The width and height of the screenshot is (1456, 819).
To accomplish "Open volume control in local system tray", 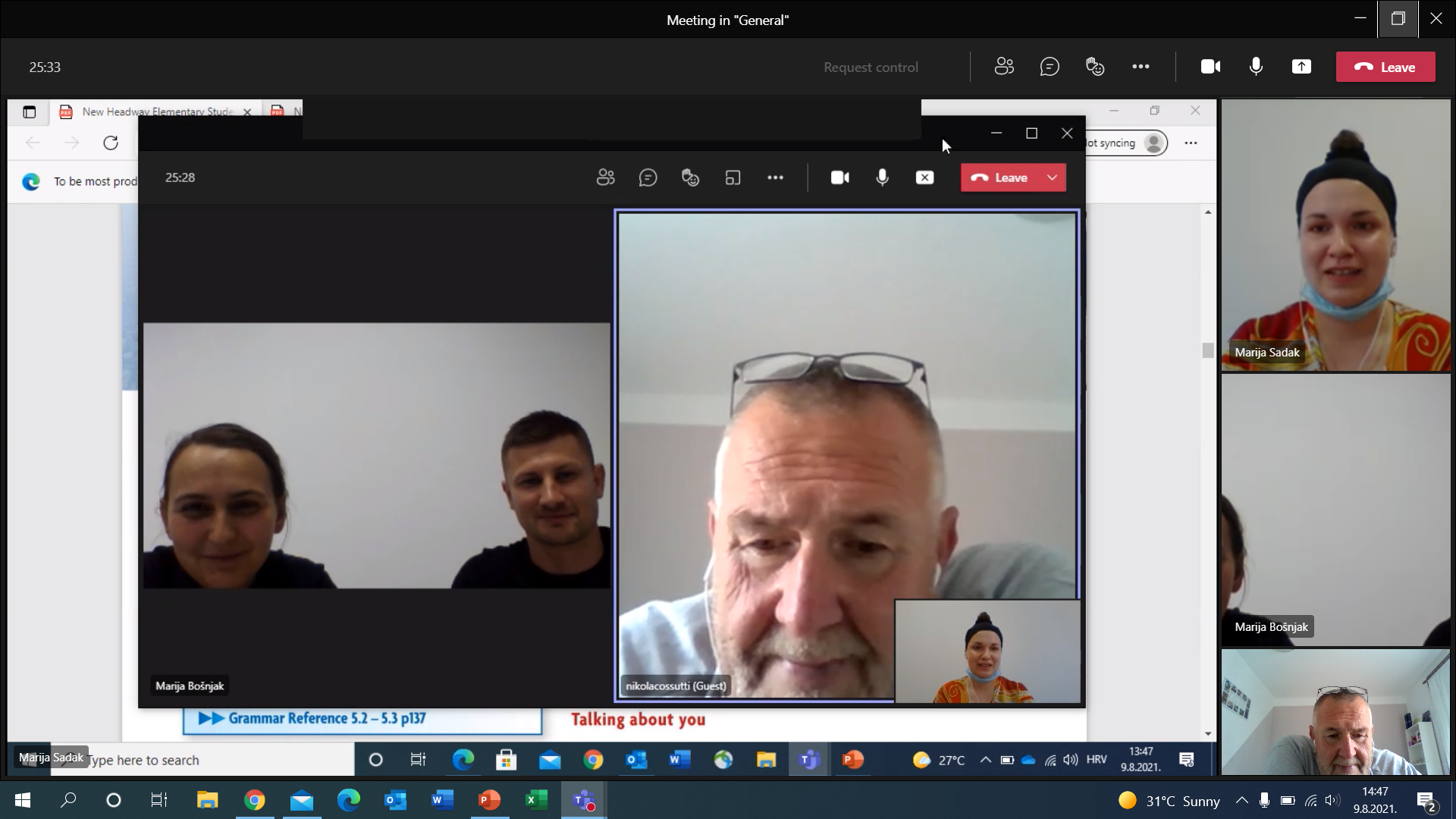I will 1332,800.
